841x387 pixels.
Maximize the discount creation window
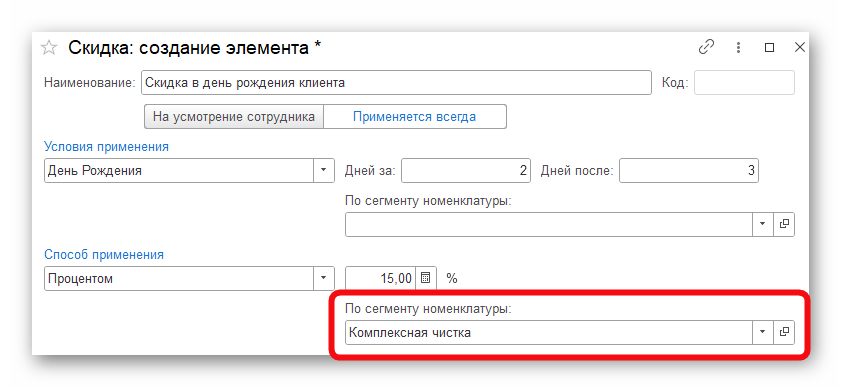769,48
